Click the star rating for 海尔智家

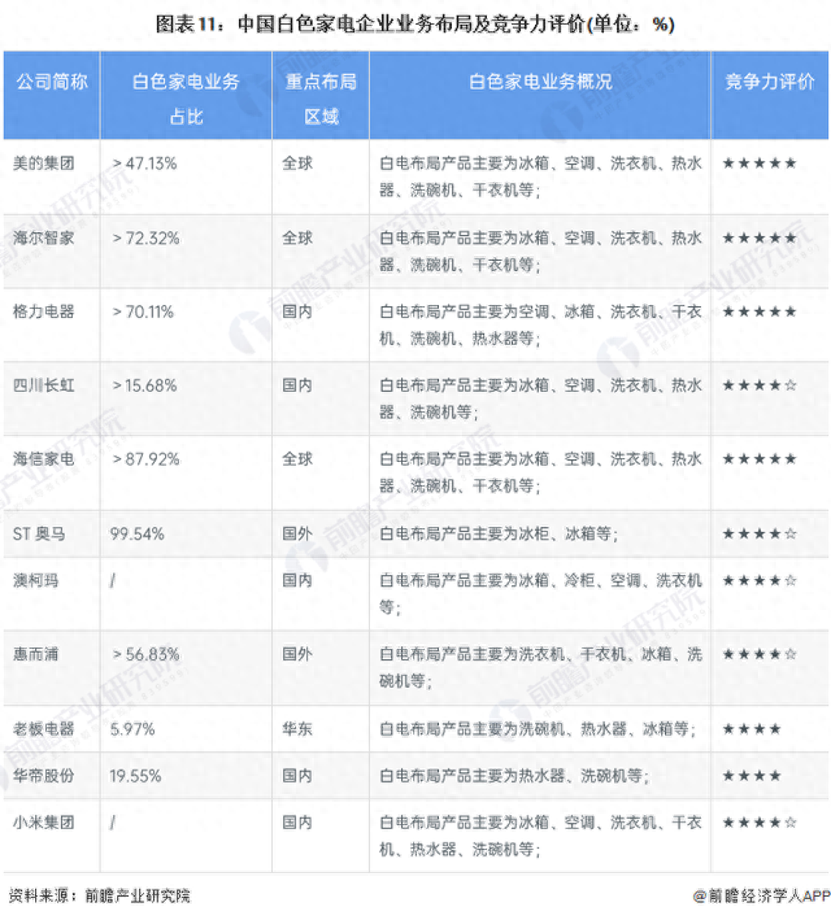click(759, 238)
